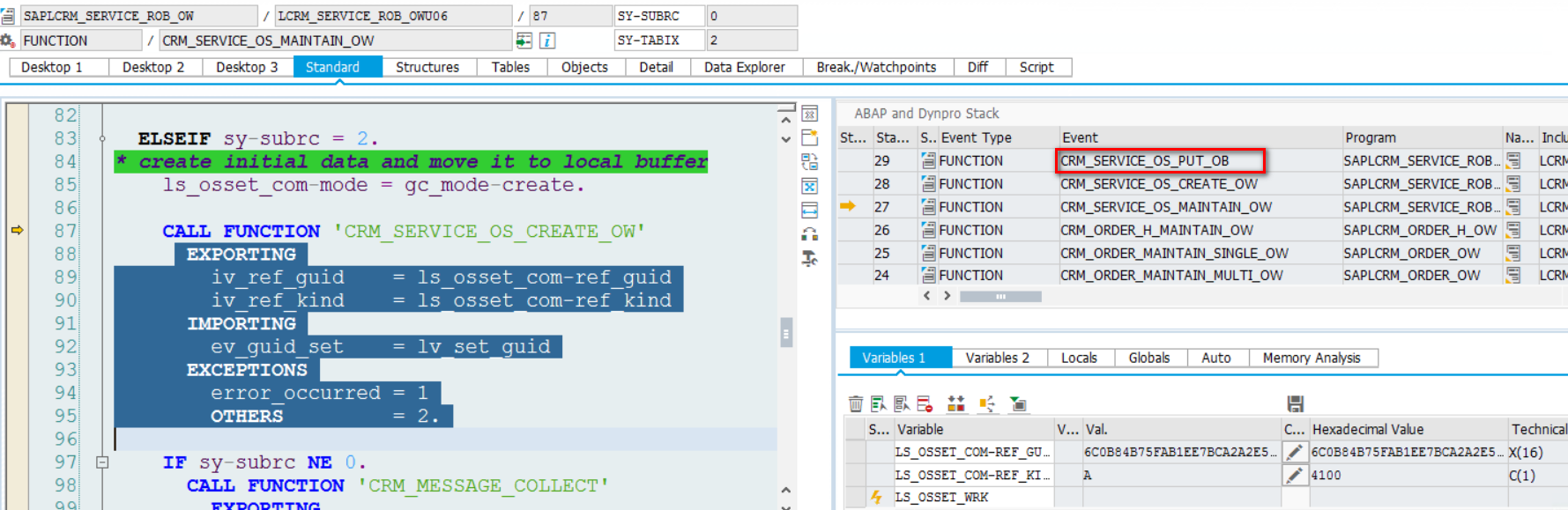The image size is (1568, 510).
Task: Click the pencil icon for LS_OSSET_COM-REF_GU row
Action: pyautogui.click(x=1294, y=452)
